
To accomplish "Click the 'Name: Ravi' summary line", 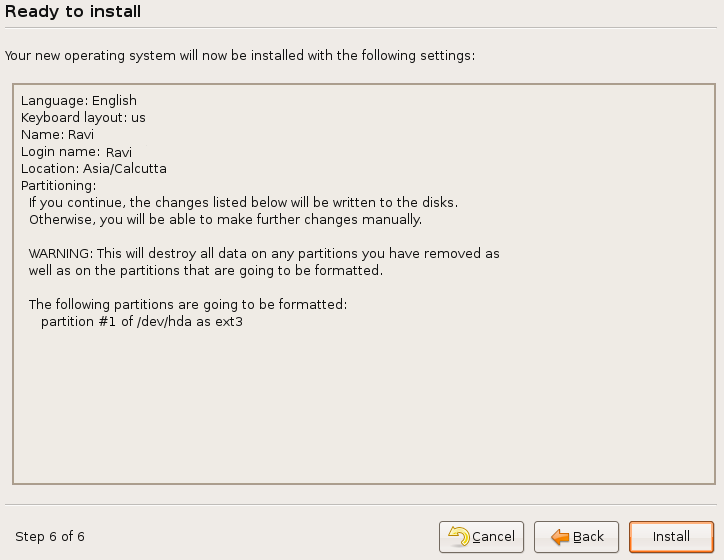I will (57, 135).
